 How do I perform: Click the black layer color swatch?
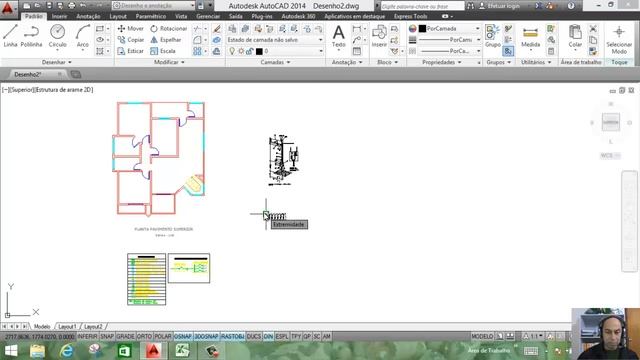(259, 51)
